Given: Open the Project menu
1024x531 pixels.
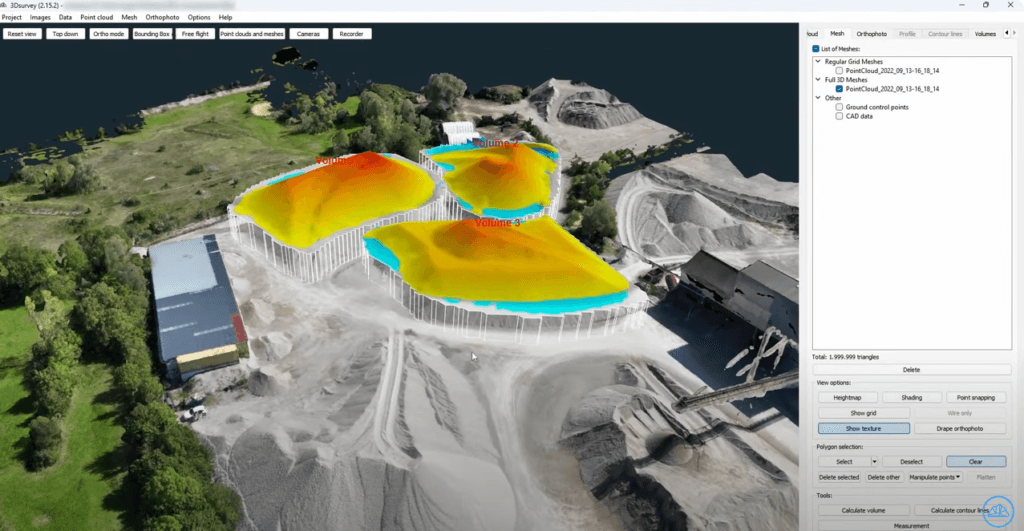Looking at the screenshot, I should (12, 18).
